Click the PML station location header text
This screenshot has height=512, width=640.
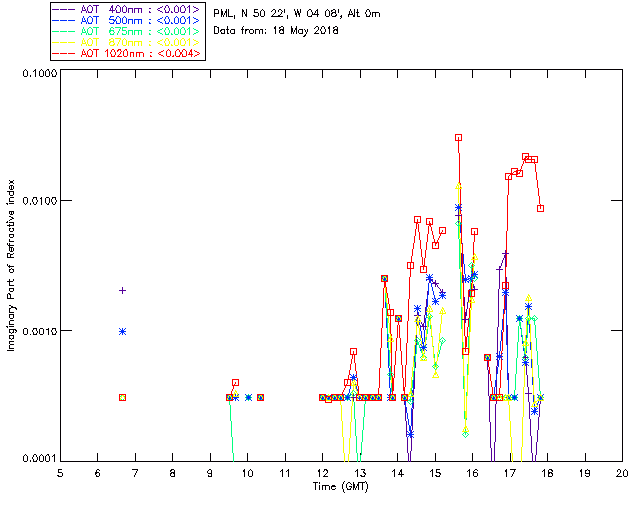pos(297,14)
